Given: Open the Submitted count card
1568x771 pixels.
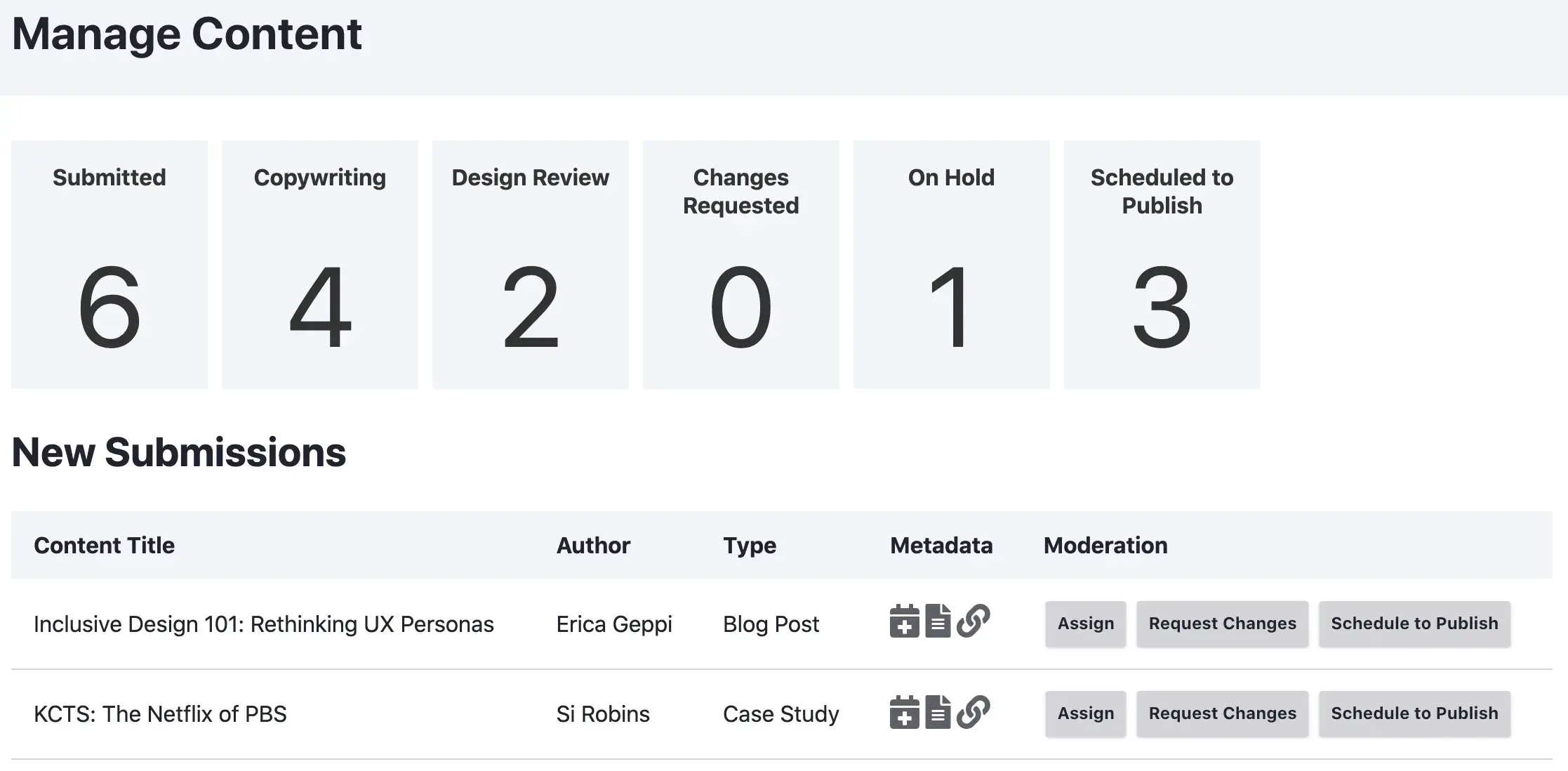Looking at the screenshot, I should [109, 265].
